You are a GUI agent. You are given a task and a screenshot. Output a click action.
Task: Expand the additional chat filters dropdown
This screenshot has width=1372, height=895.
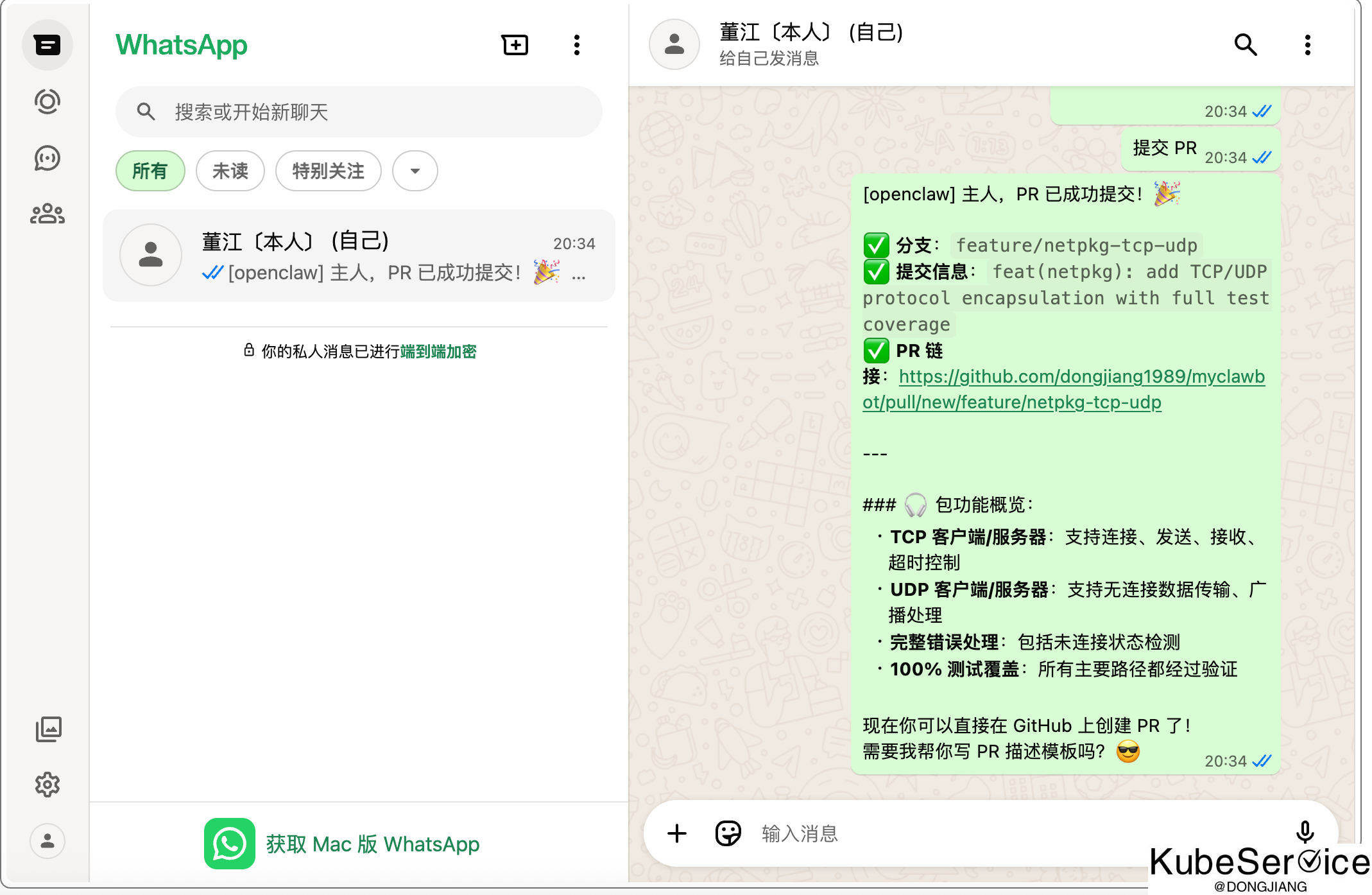pos(415,171)
